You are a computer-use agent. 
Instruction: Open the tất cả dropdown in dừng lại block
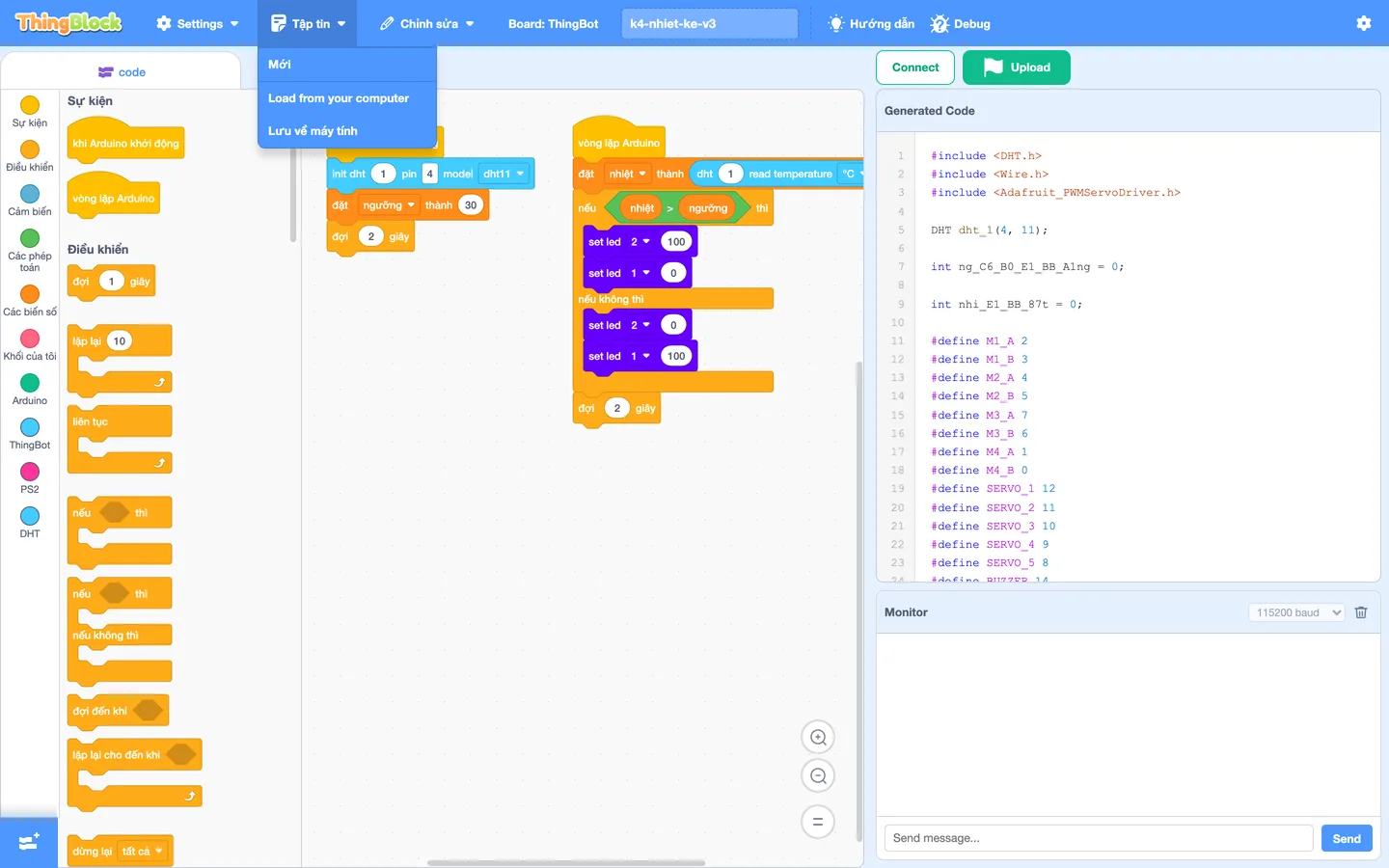143,852
